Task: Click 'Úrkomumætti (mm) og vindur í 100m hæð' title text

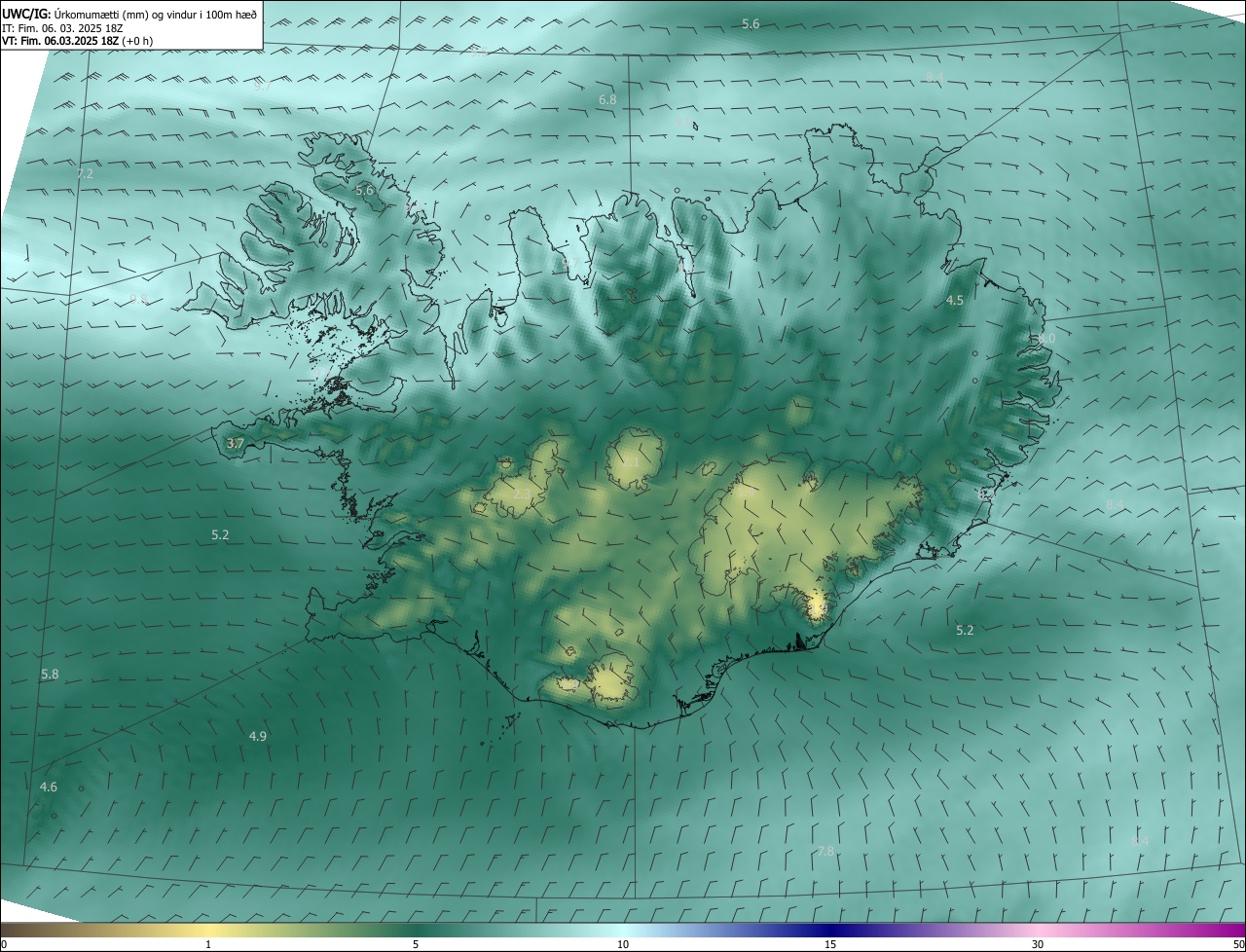Action: click(156, 14)
